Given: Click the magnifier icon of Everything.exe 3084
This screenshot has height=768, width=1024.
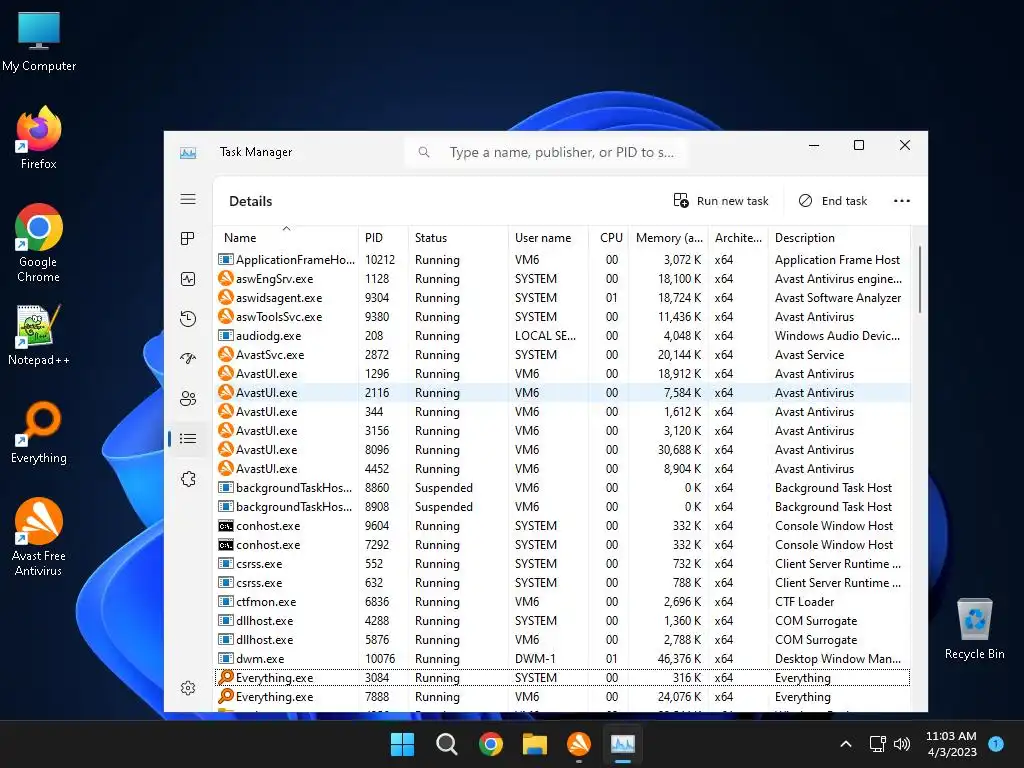Looking at the screenshot, I should pos(225,677).
